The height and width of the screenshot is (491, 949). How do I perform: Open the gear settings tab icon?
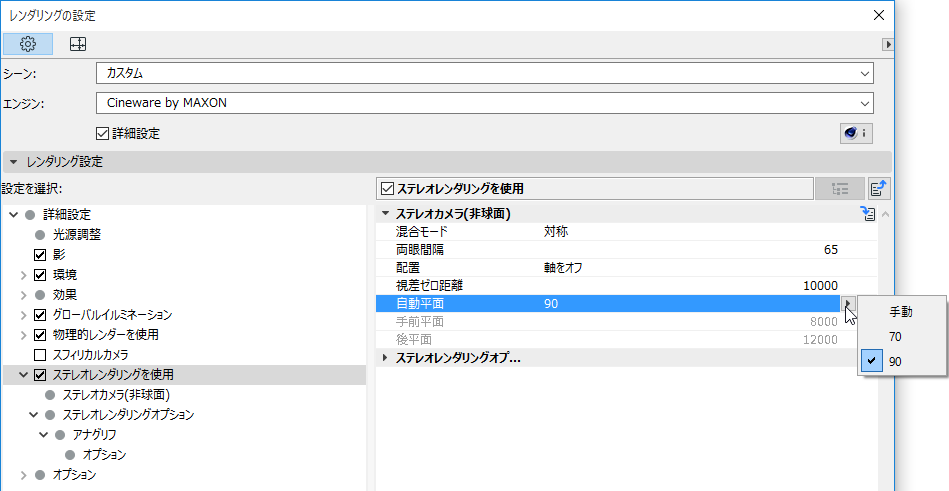pos(28,44)
